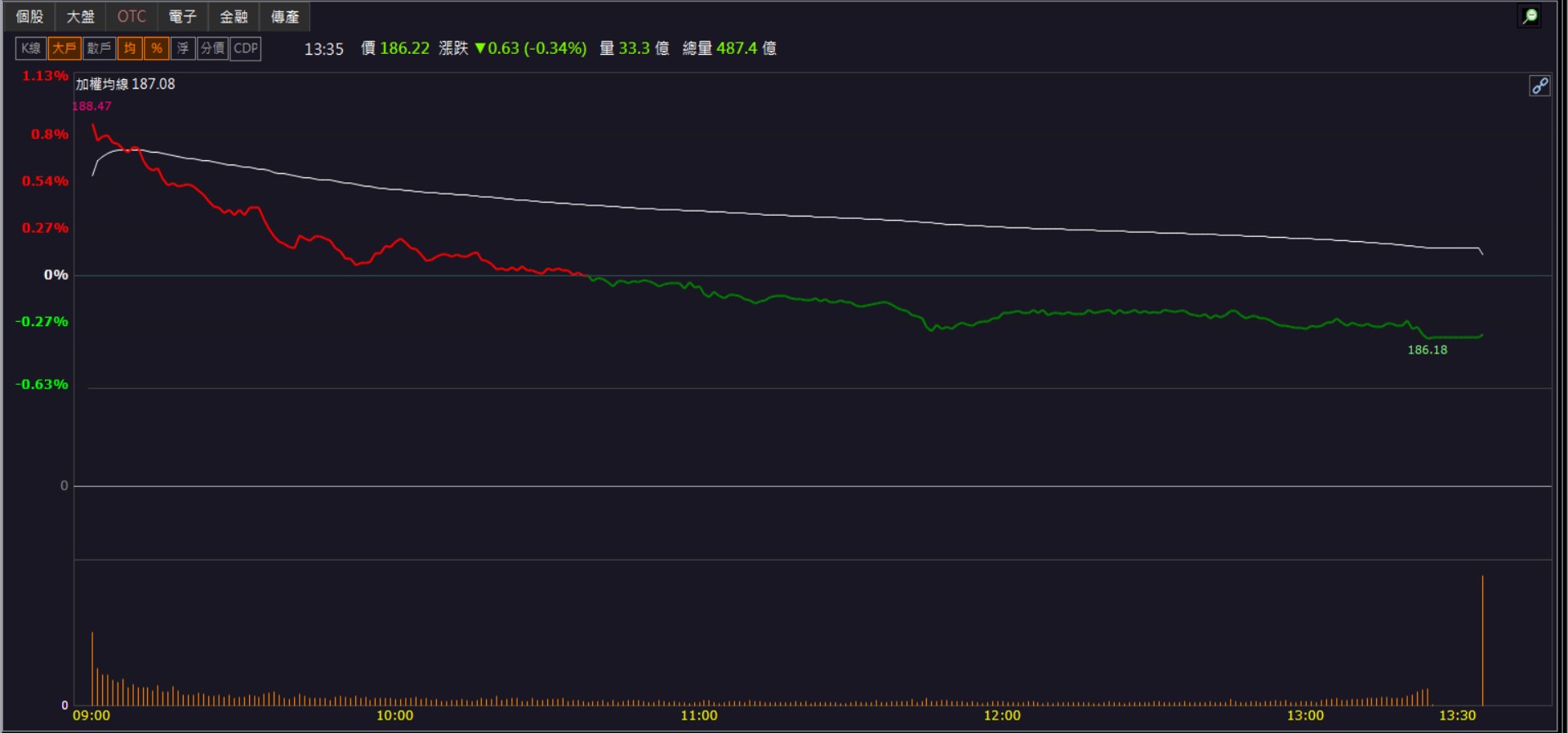Click the -0.63% axis label
1568x733 pixels.
[42, 384]
